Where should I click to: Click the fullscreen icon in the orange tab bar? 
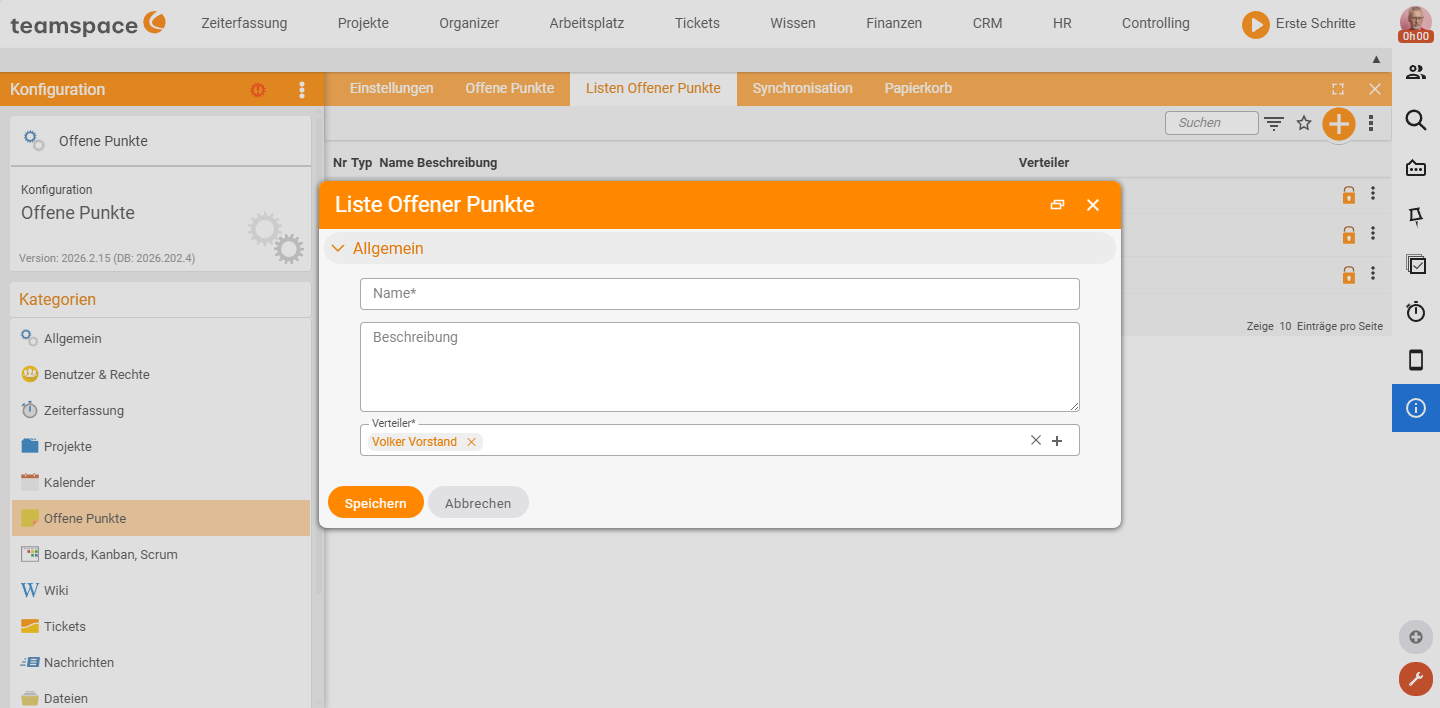(x=1338, y=89)
